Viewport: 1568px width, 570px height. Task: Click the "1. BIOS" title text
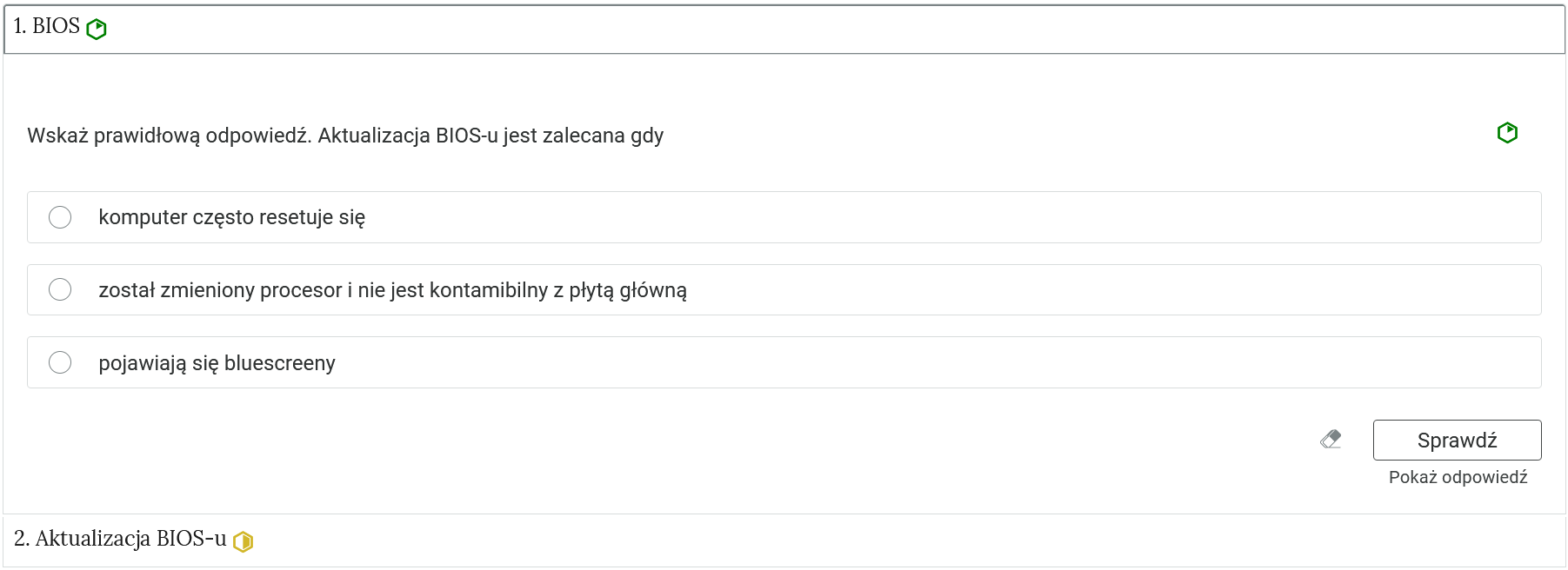coord(47,27)
